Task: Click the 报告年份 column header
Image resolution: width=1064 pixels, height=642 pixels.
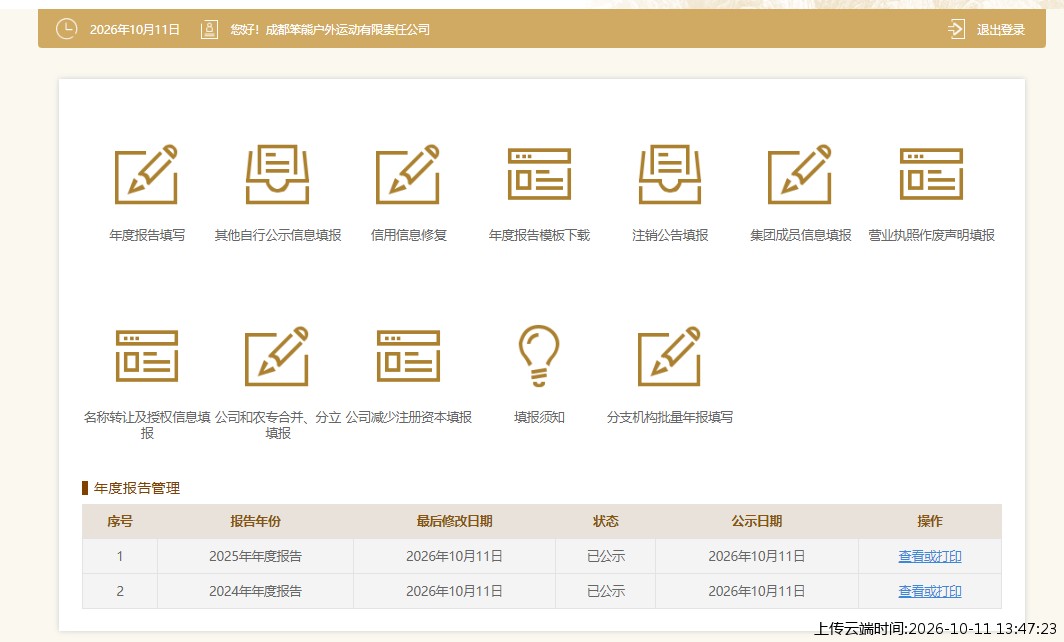Action: (255, 521)
